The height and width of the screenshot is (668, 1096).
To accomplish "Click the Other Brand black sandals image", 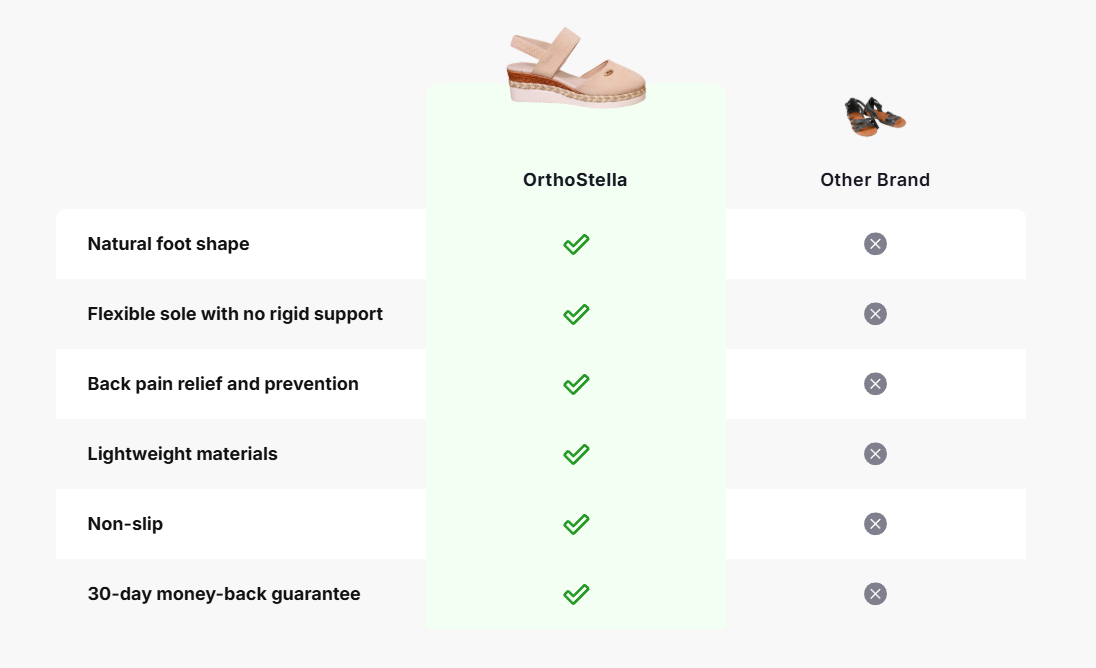I will (x=875, y=116).
